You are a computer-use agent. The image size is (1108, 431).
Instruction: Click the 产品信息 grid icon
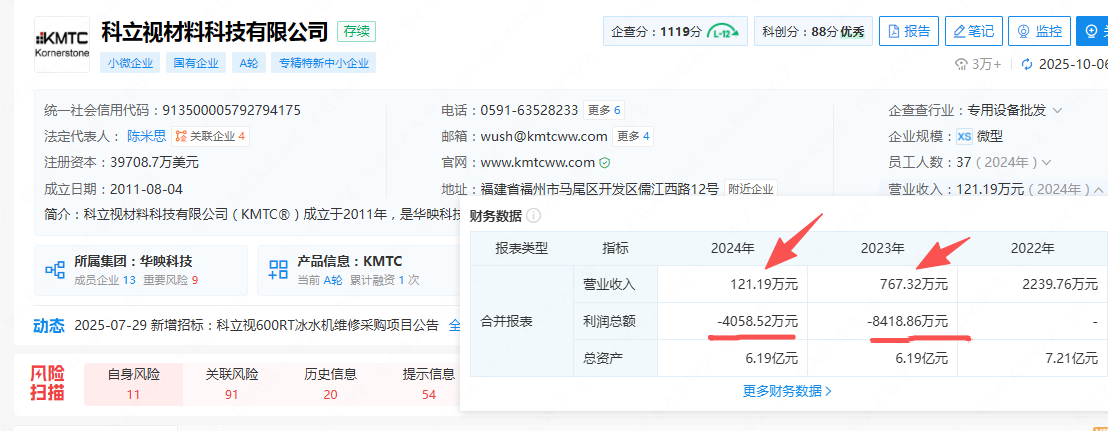[x=278, y=269]
